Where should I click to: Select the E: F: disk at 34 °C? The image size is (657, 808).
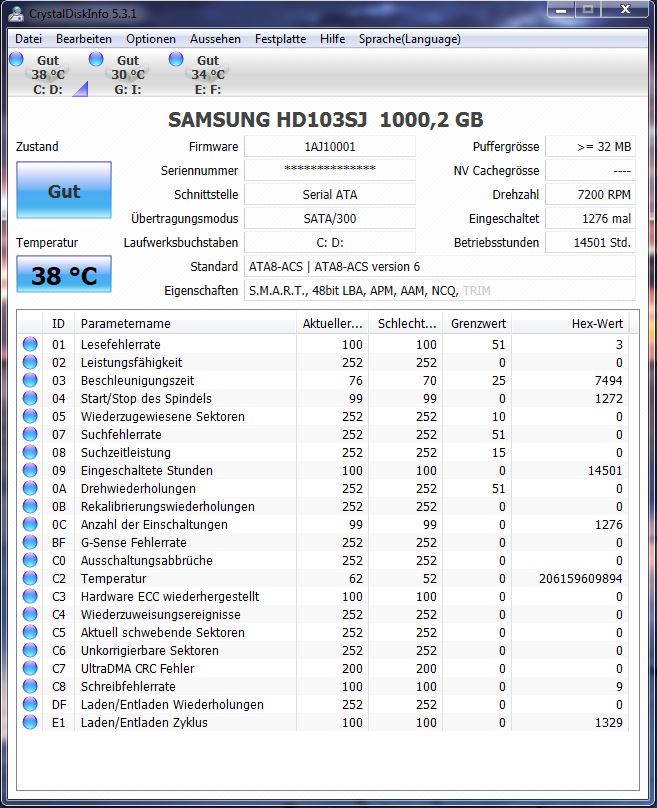(207, 74)
